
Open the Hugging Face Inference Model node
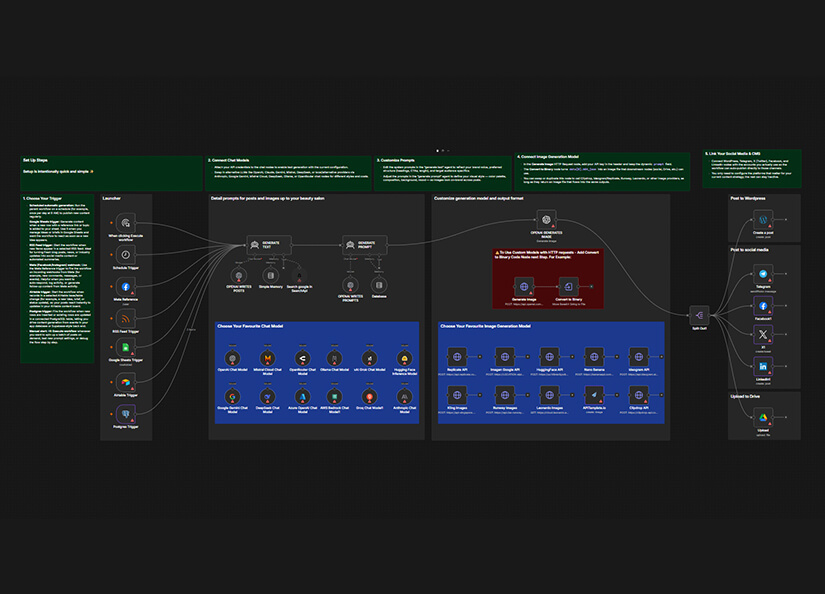404,358
